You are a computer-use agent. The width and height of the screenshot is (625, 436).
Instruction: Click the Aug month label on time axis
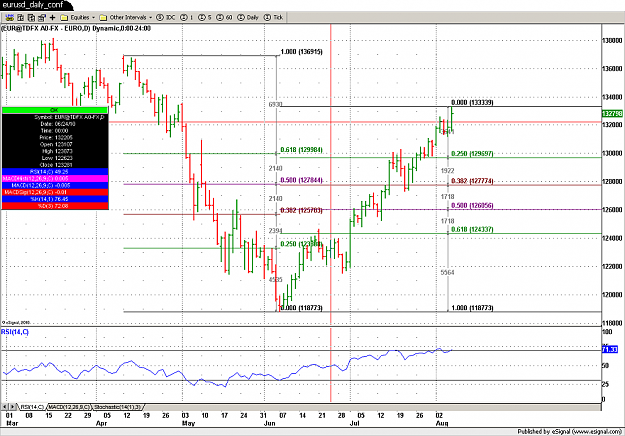442,423
